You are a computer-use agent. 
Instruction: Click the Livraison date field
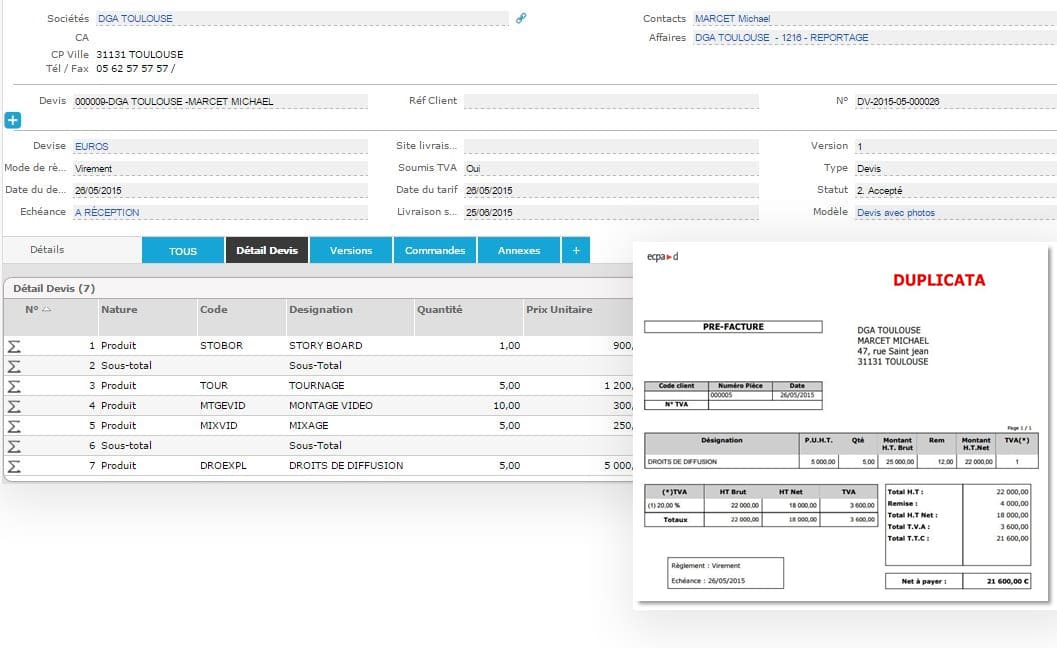(611, 212)
